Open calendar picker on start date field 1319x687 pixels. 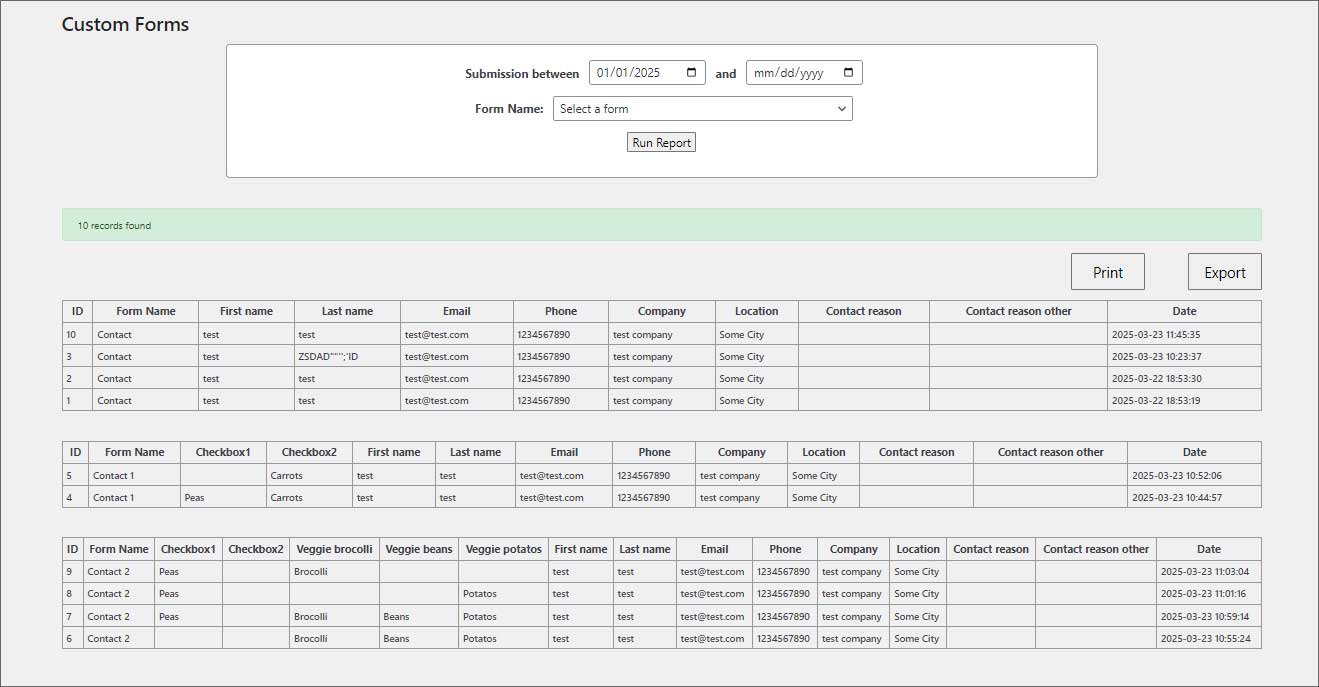pos(692,73)
